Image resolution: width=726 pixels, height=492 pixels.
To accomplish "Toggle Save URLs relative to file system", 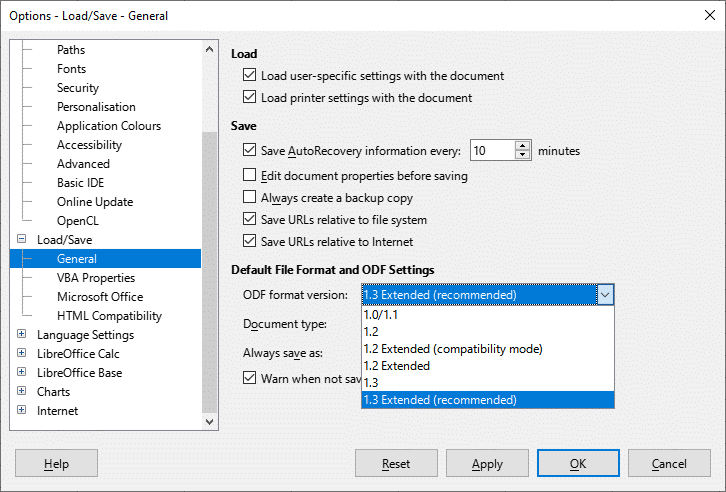I will coord(250,219).
